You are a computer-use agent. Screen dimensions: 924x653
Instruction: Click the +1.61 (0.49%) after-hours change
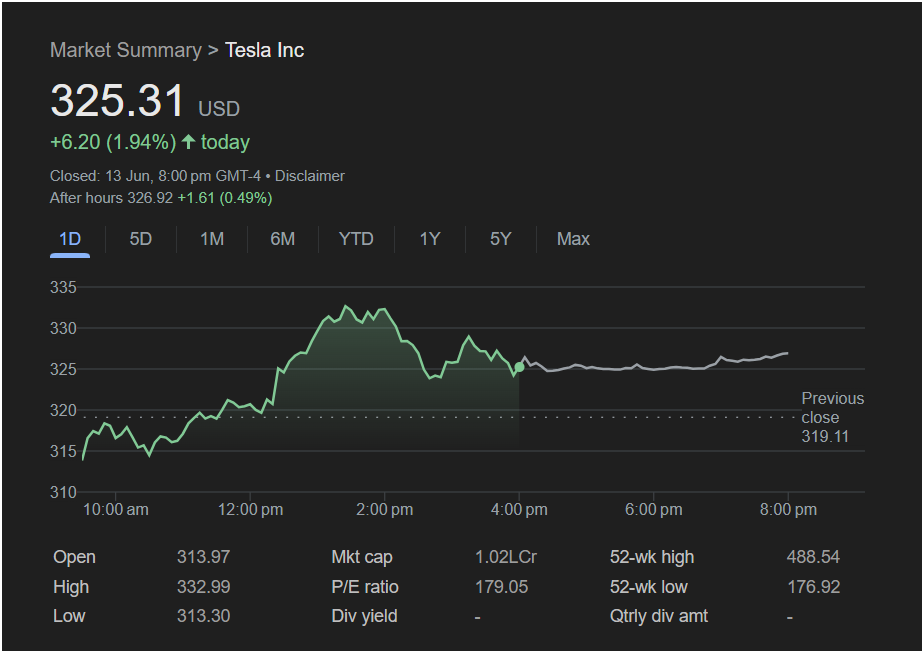point(225,198)
